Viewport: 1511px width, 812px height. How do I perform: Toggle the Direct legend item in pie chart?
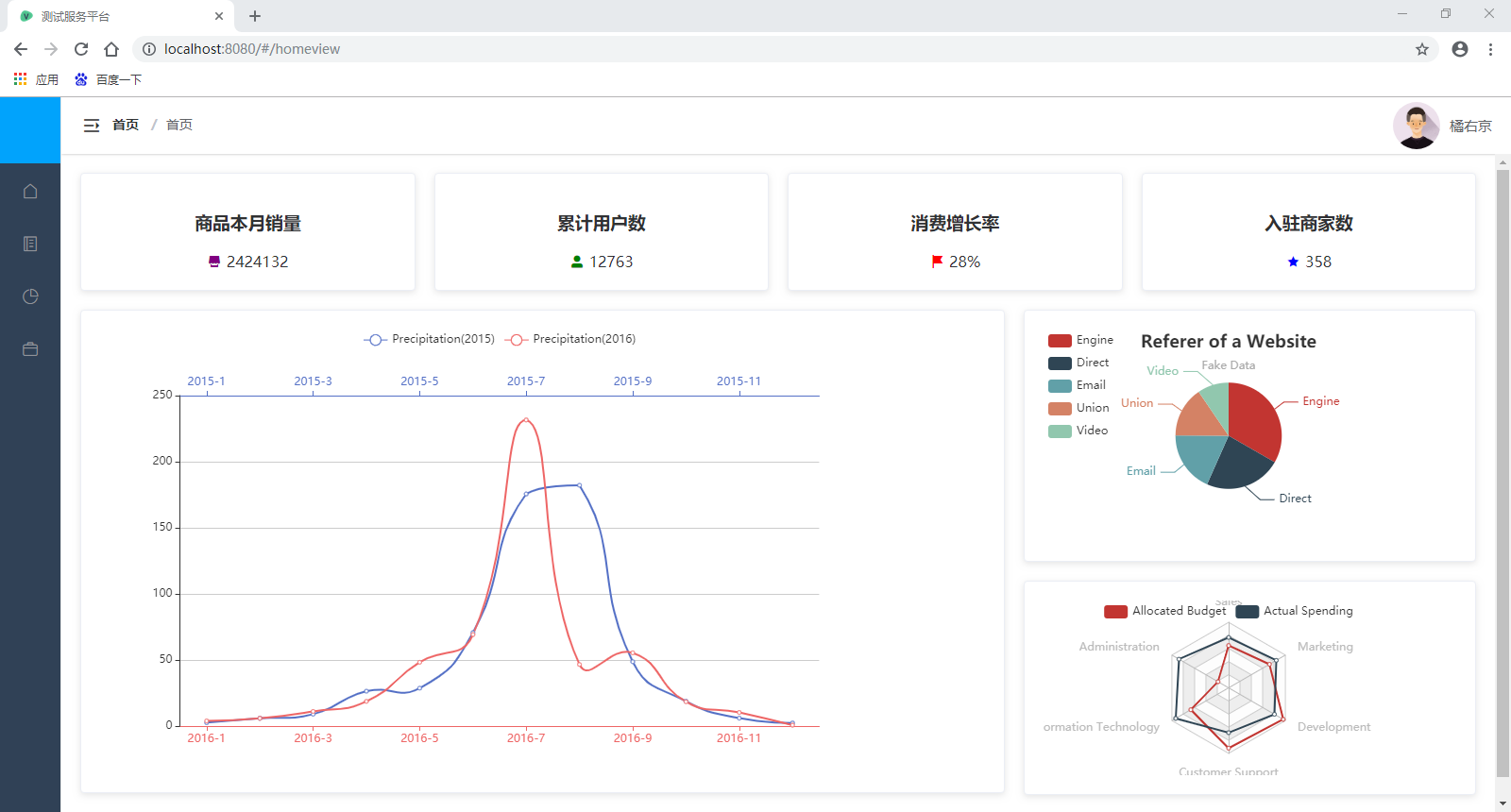pyautogui.click(x=1078, y=363)
